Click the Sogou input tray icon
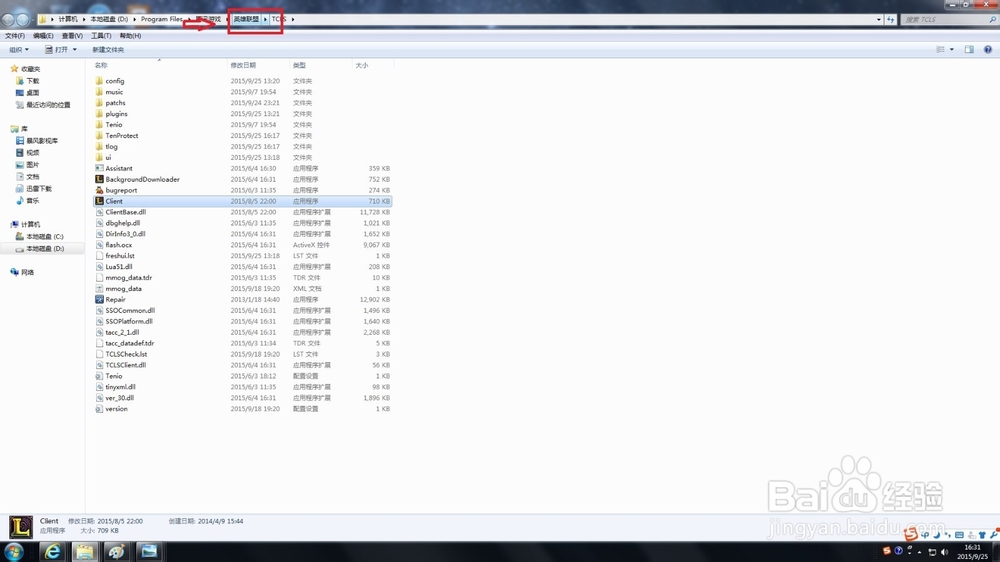This screenshot has width=1000, height=562. point(886,551)
